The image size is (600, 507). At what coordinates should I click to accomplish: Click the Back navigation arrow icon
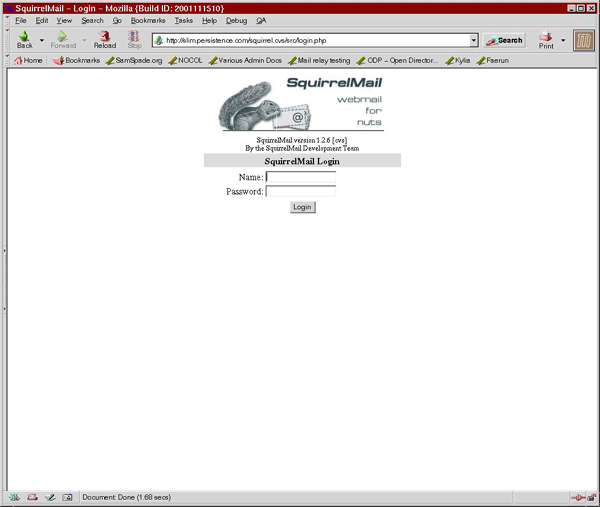click(24, 37)
